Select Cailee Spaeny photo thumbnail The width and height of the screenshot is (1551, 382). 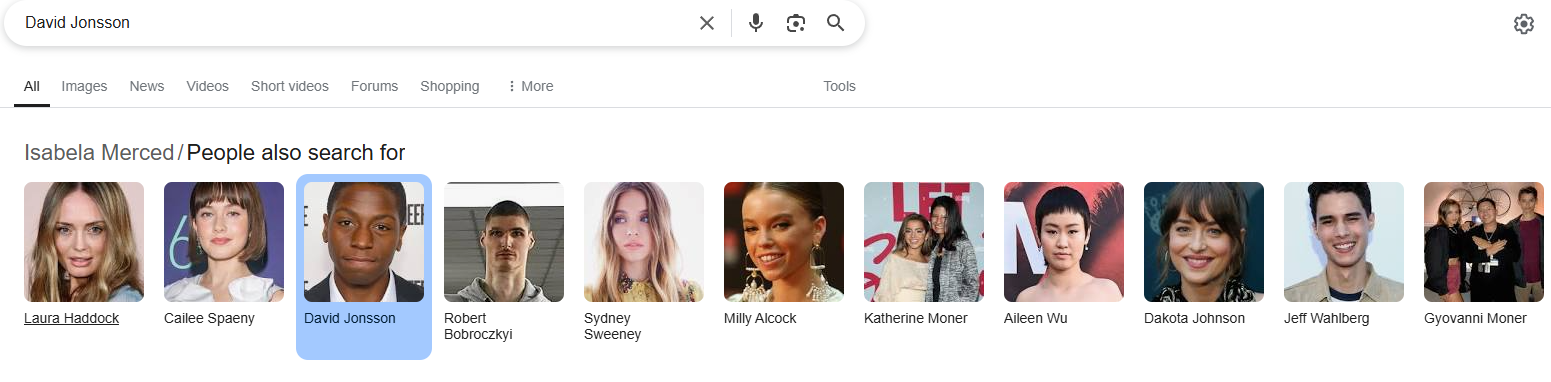tap(224, 242)
